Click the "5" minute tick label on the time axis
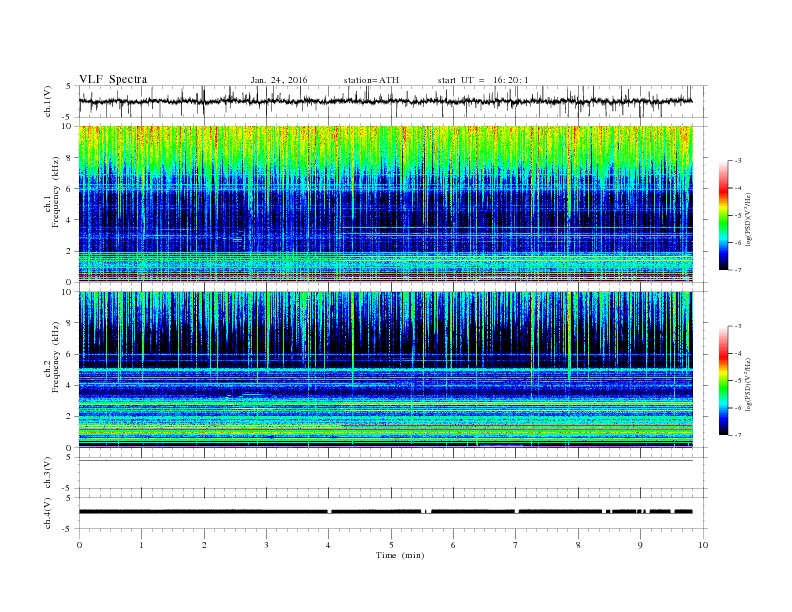 391,545
